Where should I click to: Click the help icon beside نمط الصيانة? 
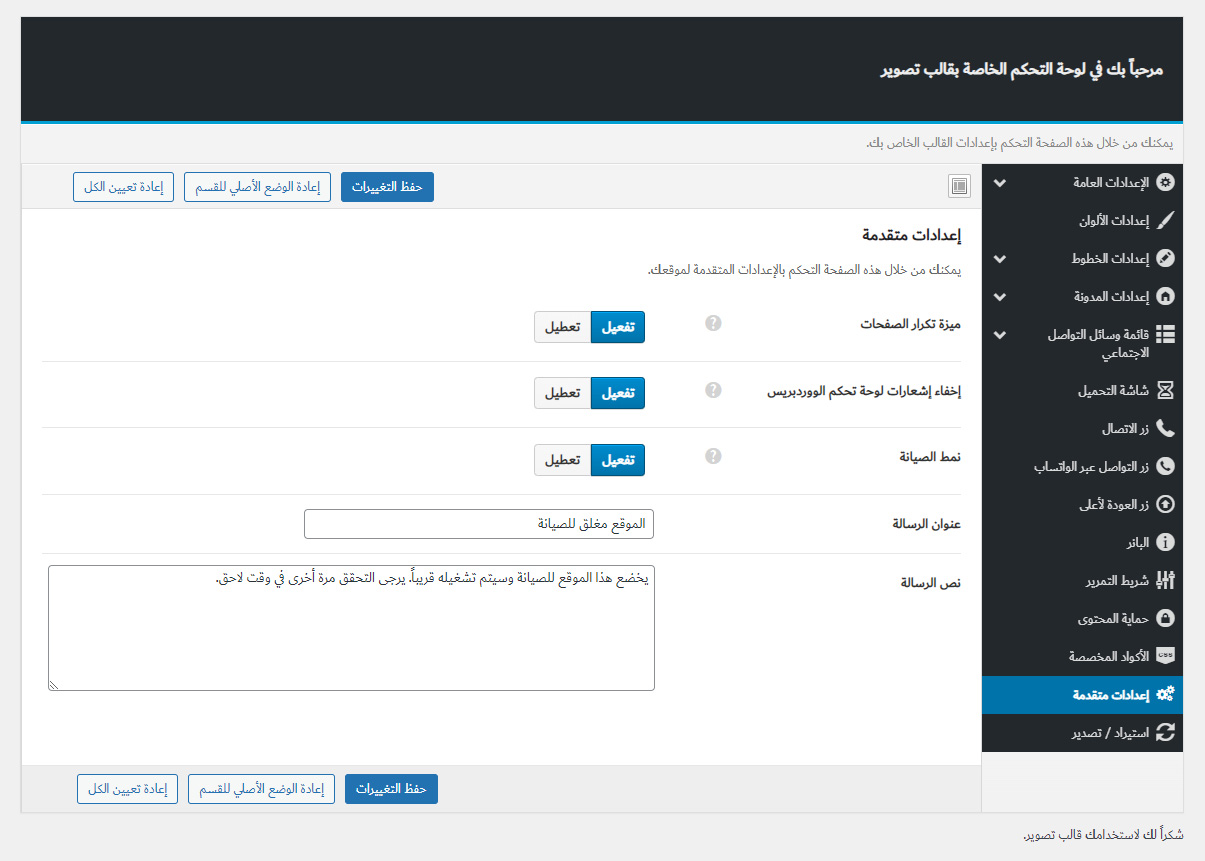click(713, 456)
